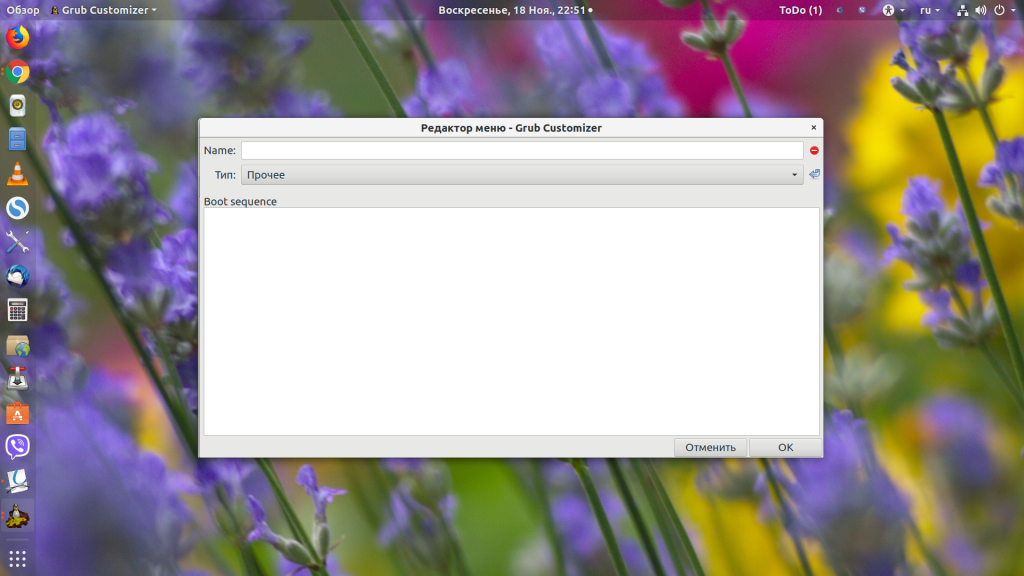This screenshot has width=1024, height=576.
Task: Open the Grub Customizer app menu
Action: tap(104, 10)
